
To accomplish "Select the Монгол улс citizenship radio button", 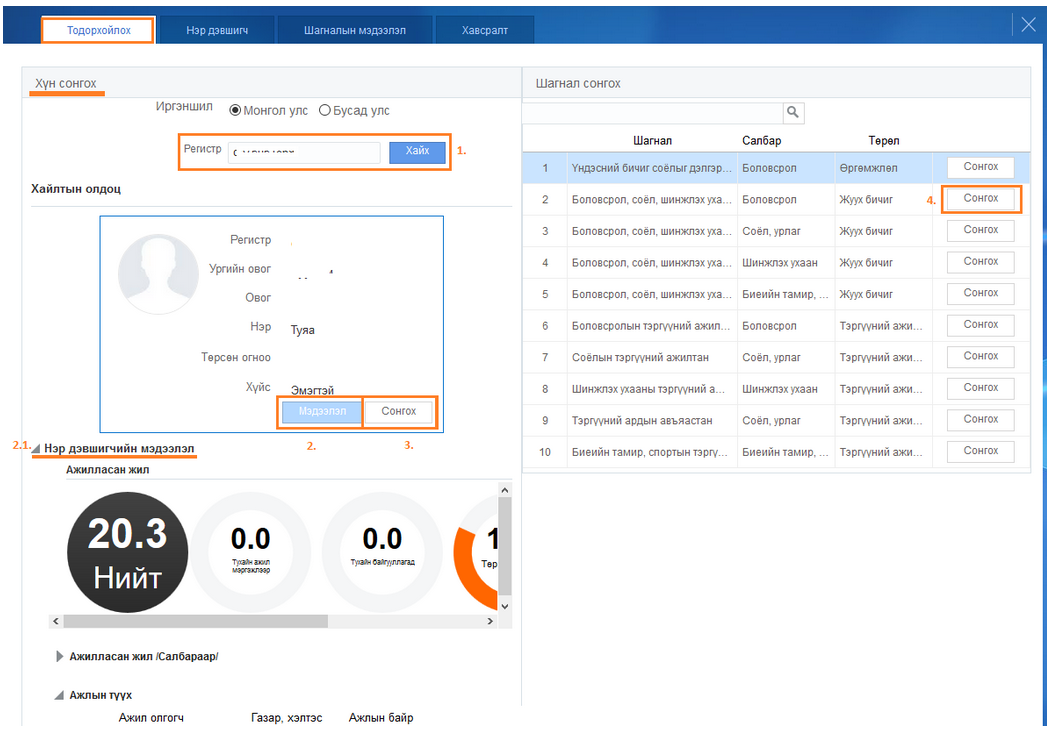I will click(235, 110).
